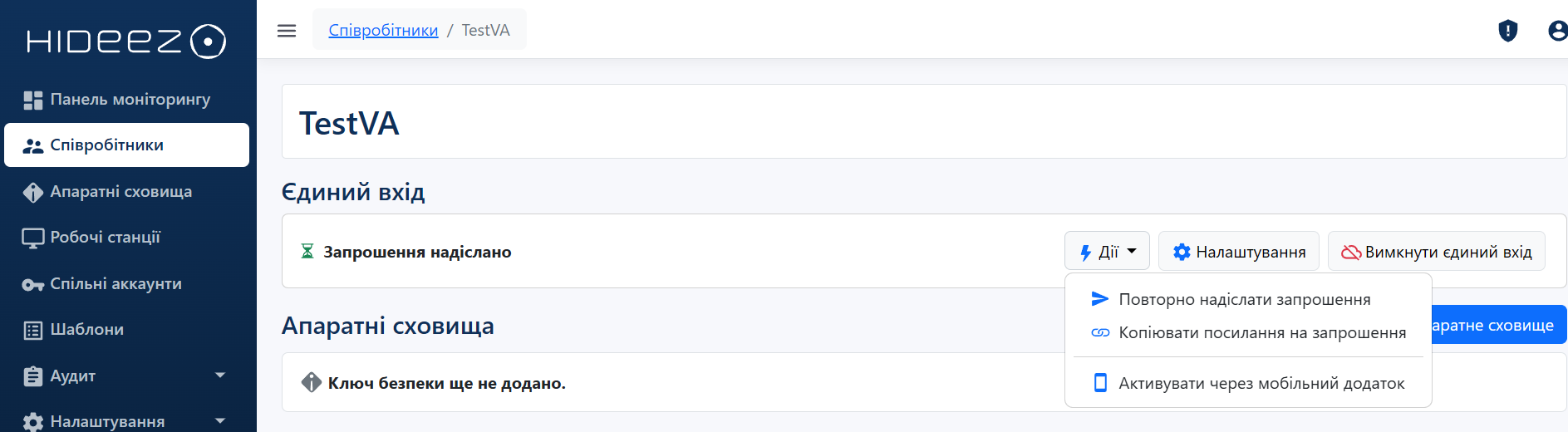Click Вимкнути єдиний вхід button
Screen dimensions: 1568x432
[x=1436, y=252]
